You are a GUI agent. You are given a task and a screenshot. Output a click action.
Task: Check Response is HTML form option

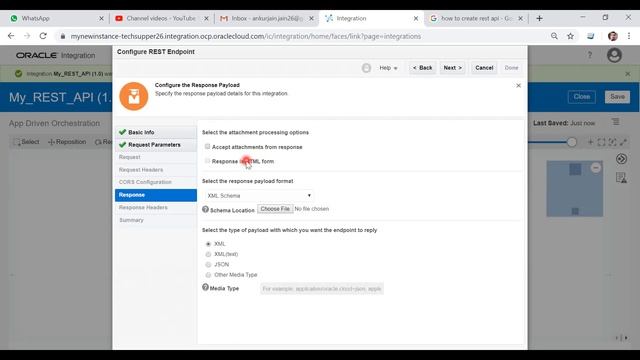207,161
